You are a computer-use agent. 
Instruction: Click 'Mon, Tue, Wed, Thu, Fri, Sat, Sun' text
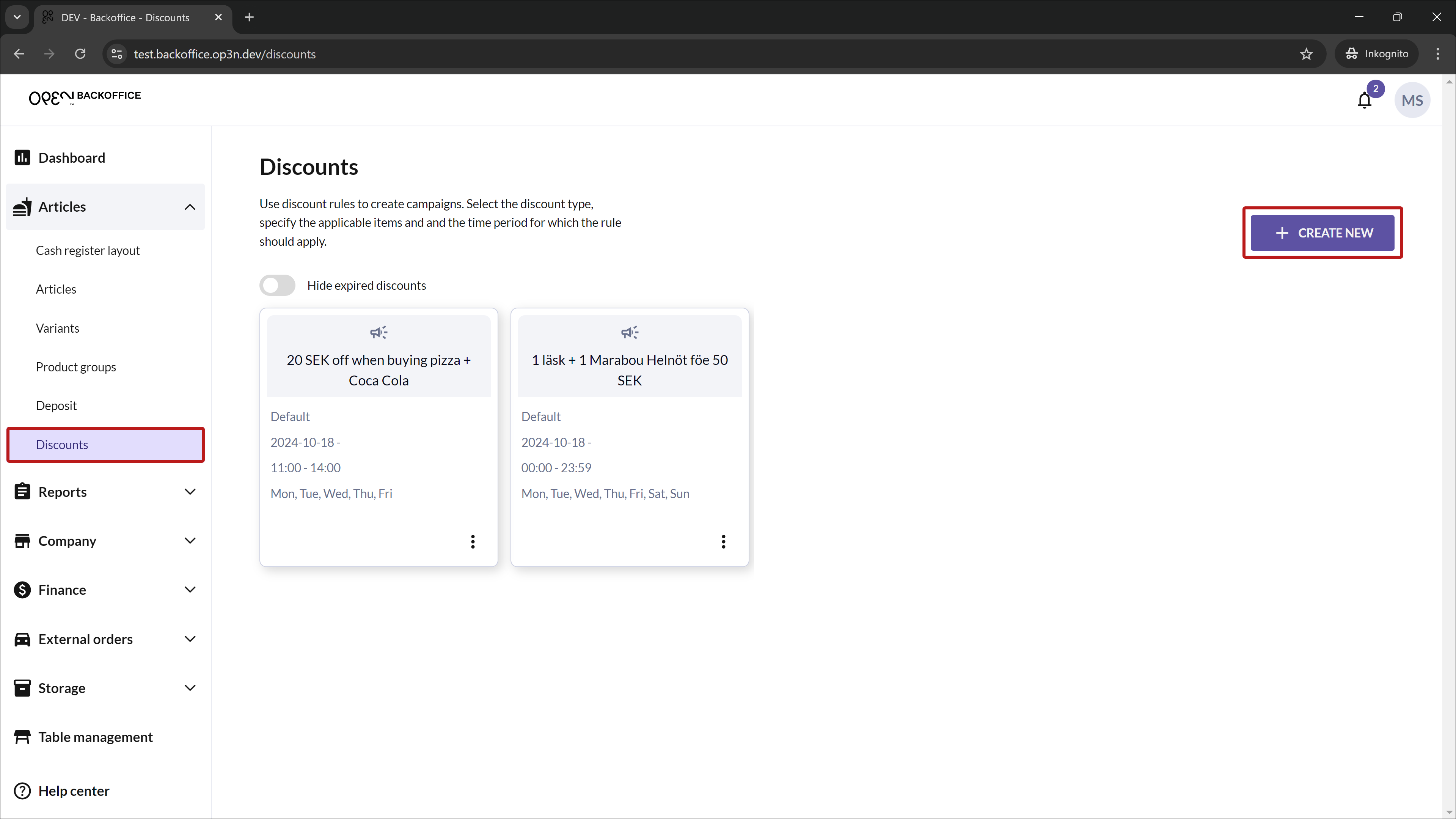coord(605,494)
